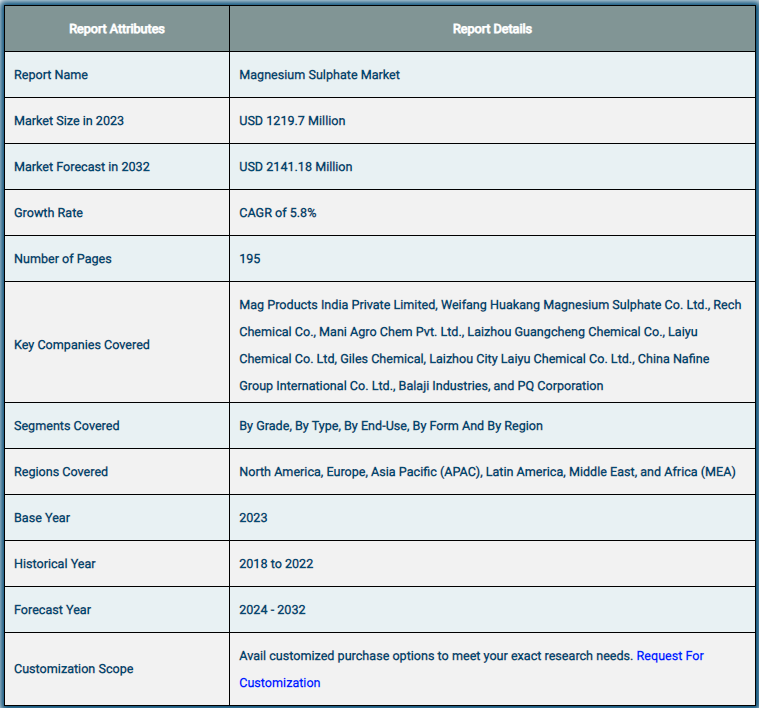Select the '195' pages value
Image resolution: width=759 pixels, height=709 pixels.
pos(250,259)
